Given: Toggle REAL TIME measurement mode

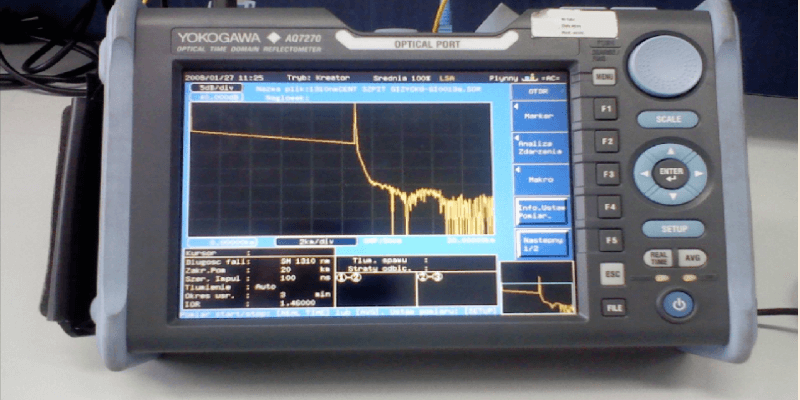Looking at the screenshot, I should tap(657, 258).
